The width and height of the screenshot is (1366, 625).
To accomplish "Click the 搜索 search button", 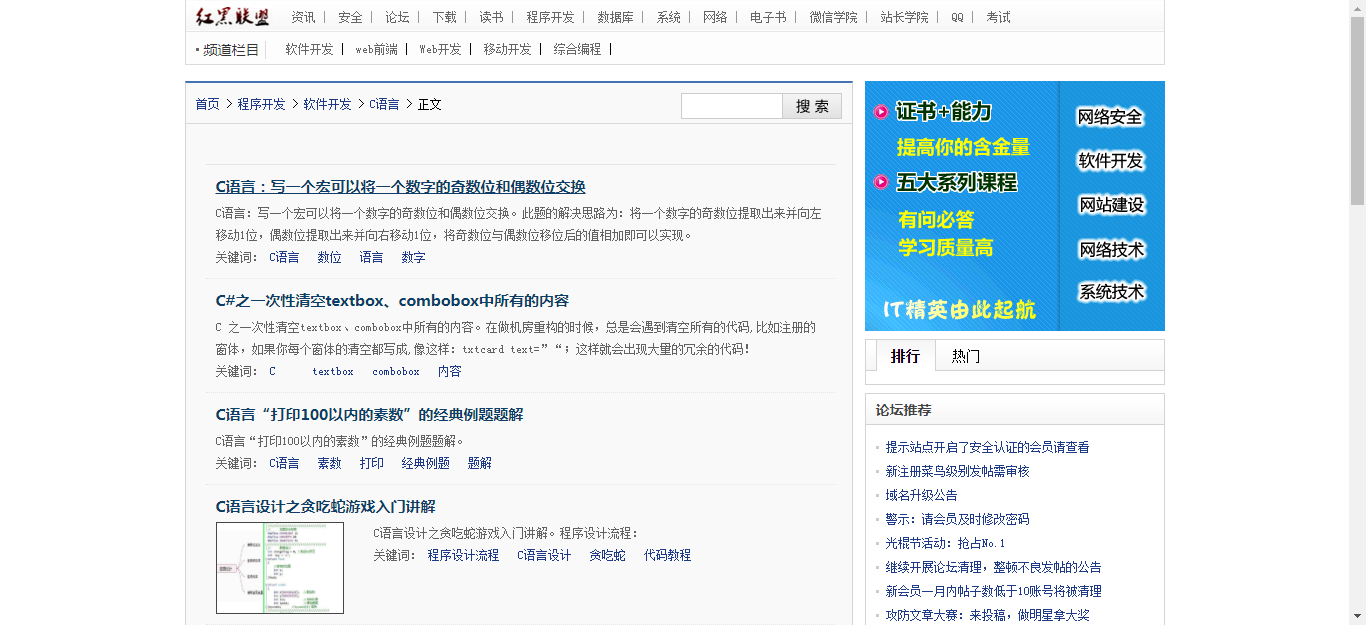I will click(811, 105).
